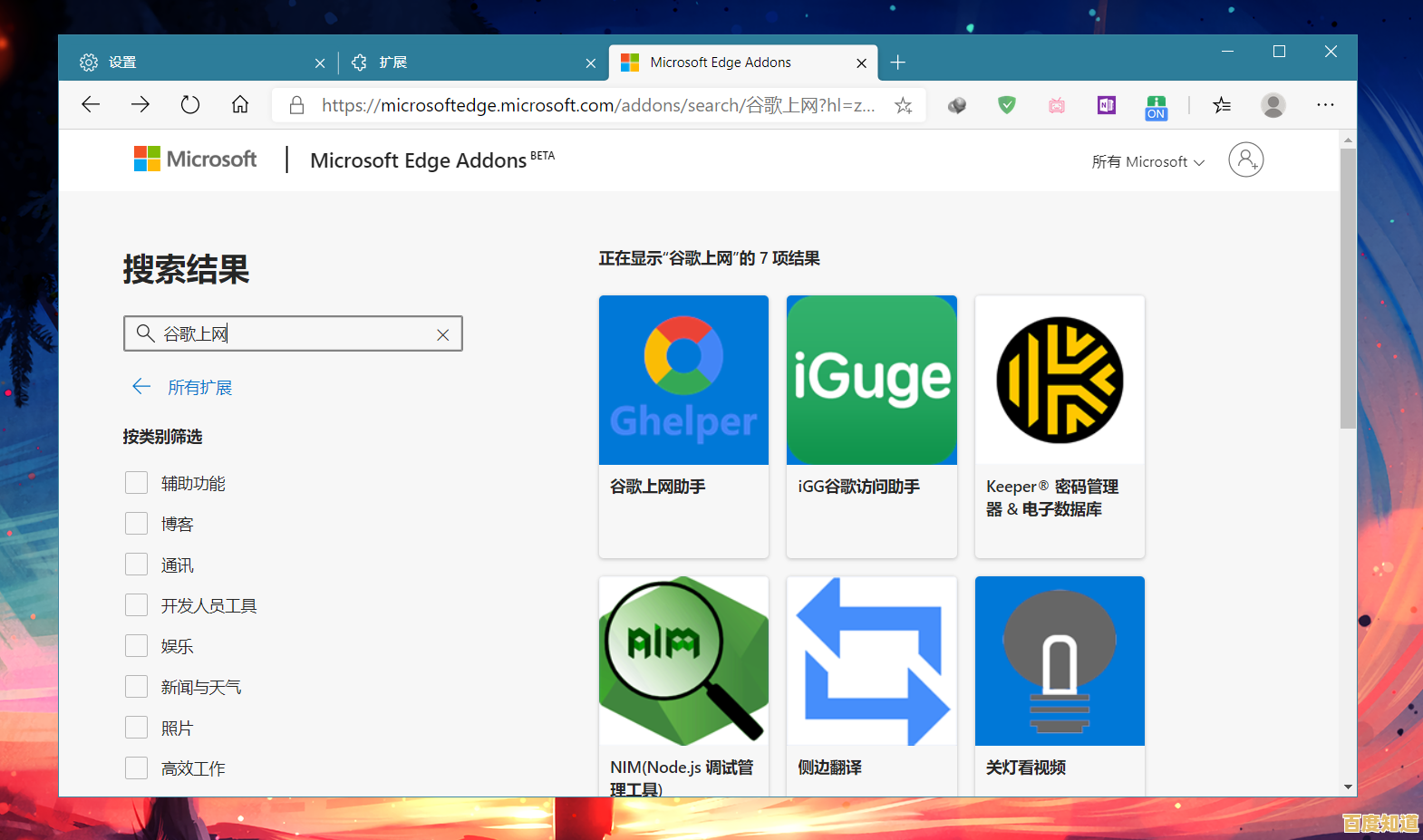Click the Microsoft account sign-in icon
Screen dimensions: 1423x840
tap(1245, 160)
